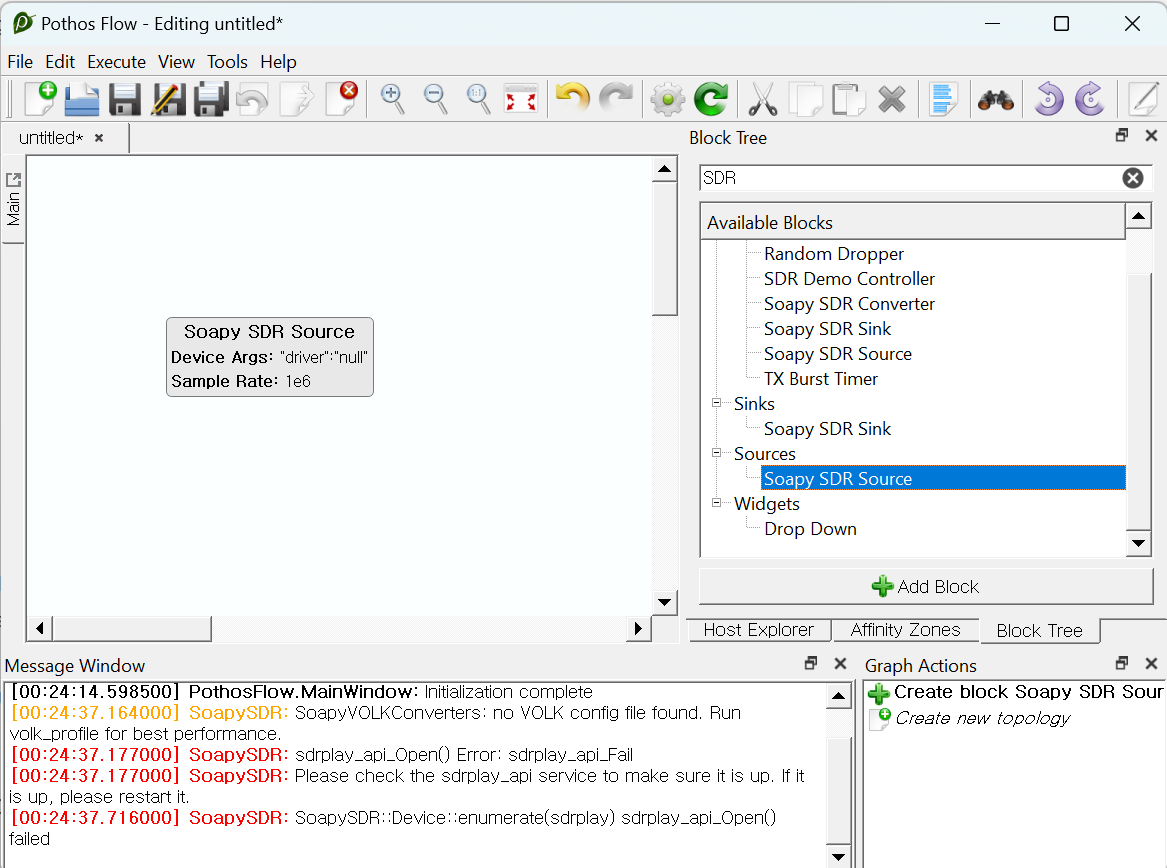Close the Message Window panel
The width and height of the screenshot is (1167, 868).
pyautogui.click(x=840, y=663)
